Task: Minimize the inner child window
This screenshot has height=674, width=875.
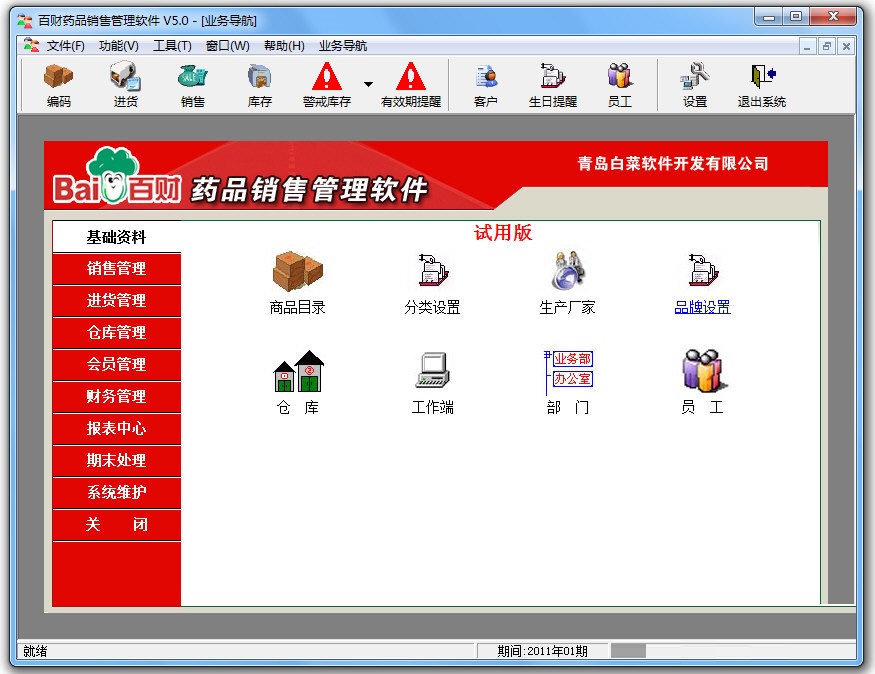Action: pos(807,46)
